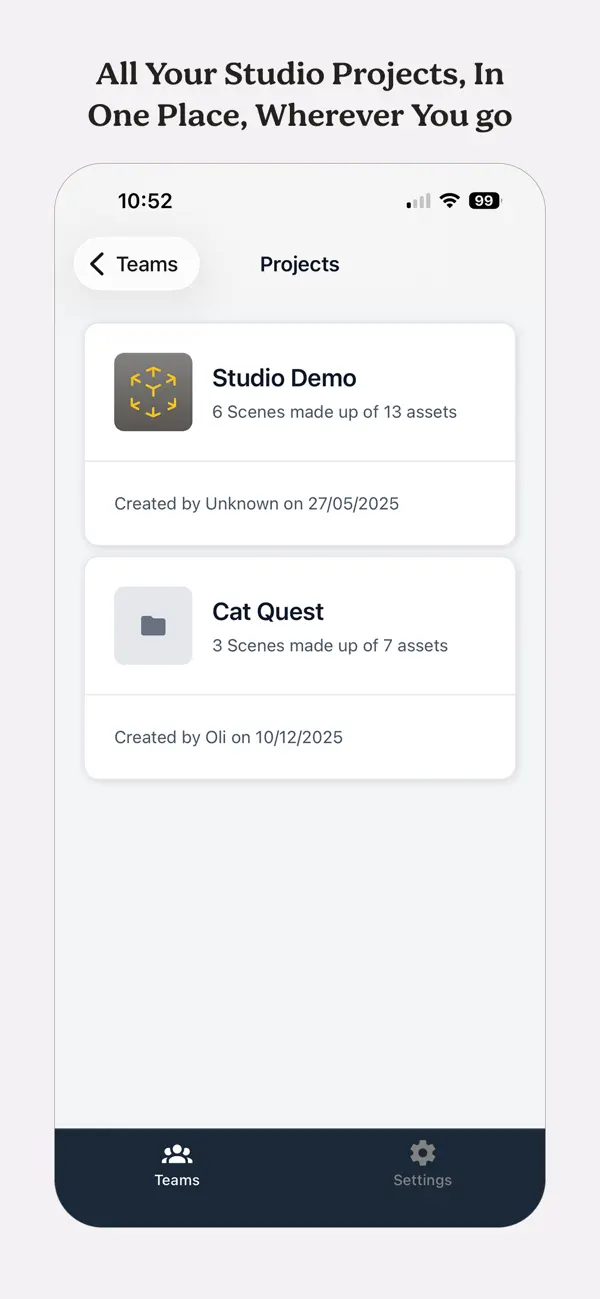Tap "6 Scenes made up of 13 assets"

334,411
